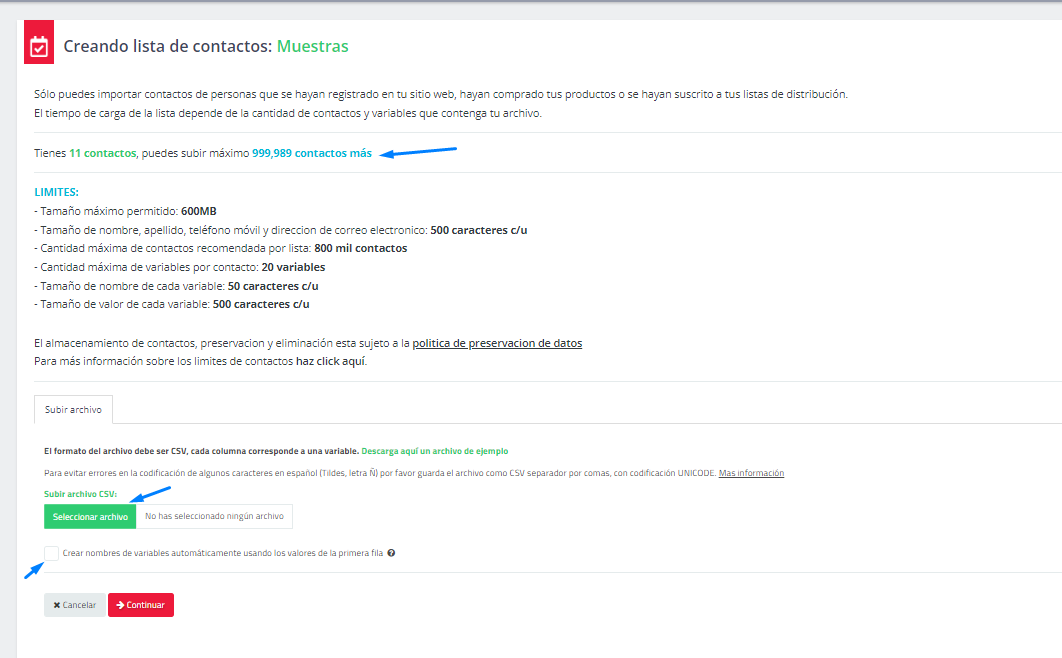The width and height of the screenshot is (1062, 658).
Task: Open 'politica de preservacion de datos' link
Action: [x=497, y=343]
